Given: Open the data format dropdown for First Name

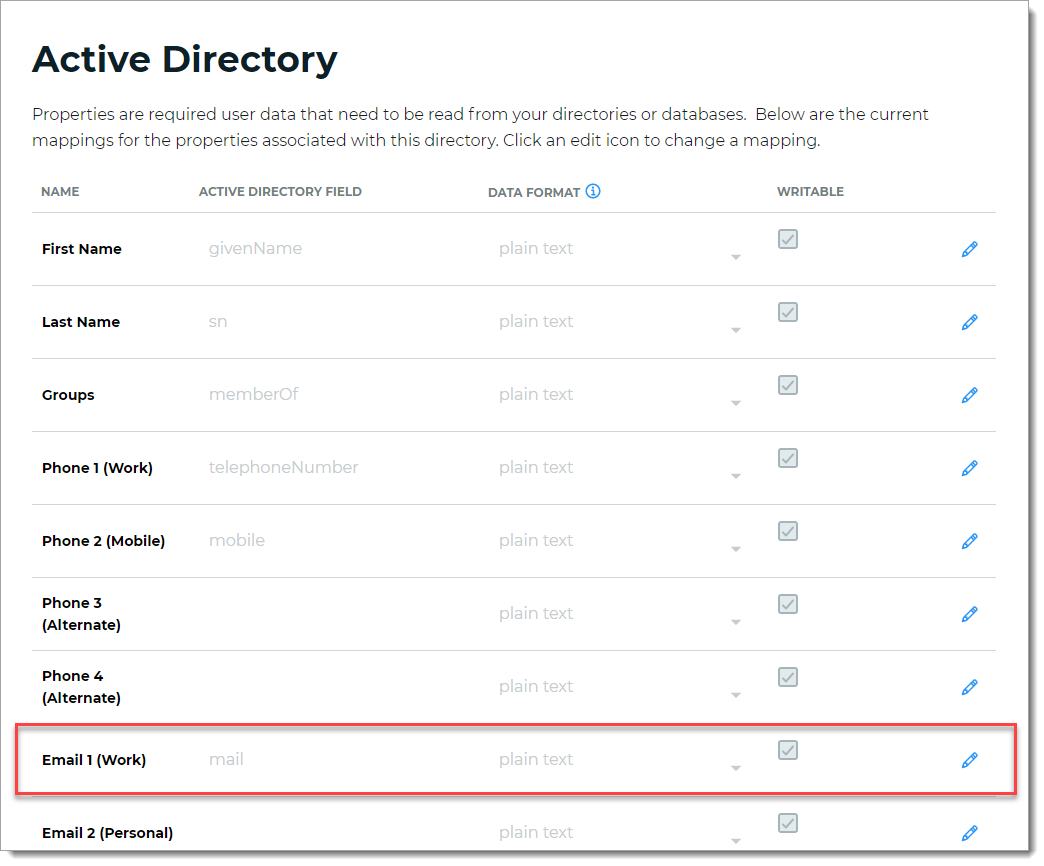Looking at the screenshot, I should (x=737, y=258).
